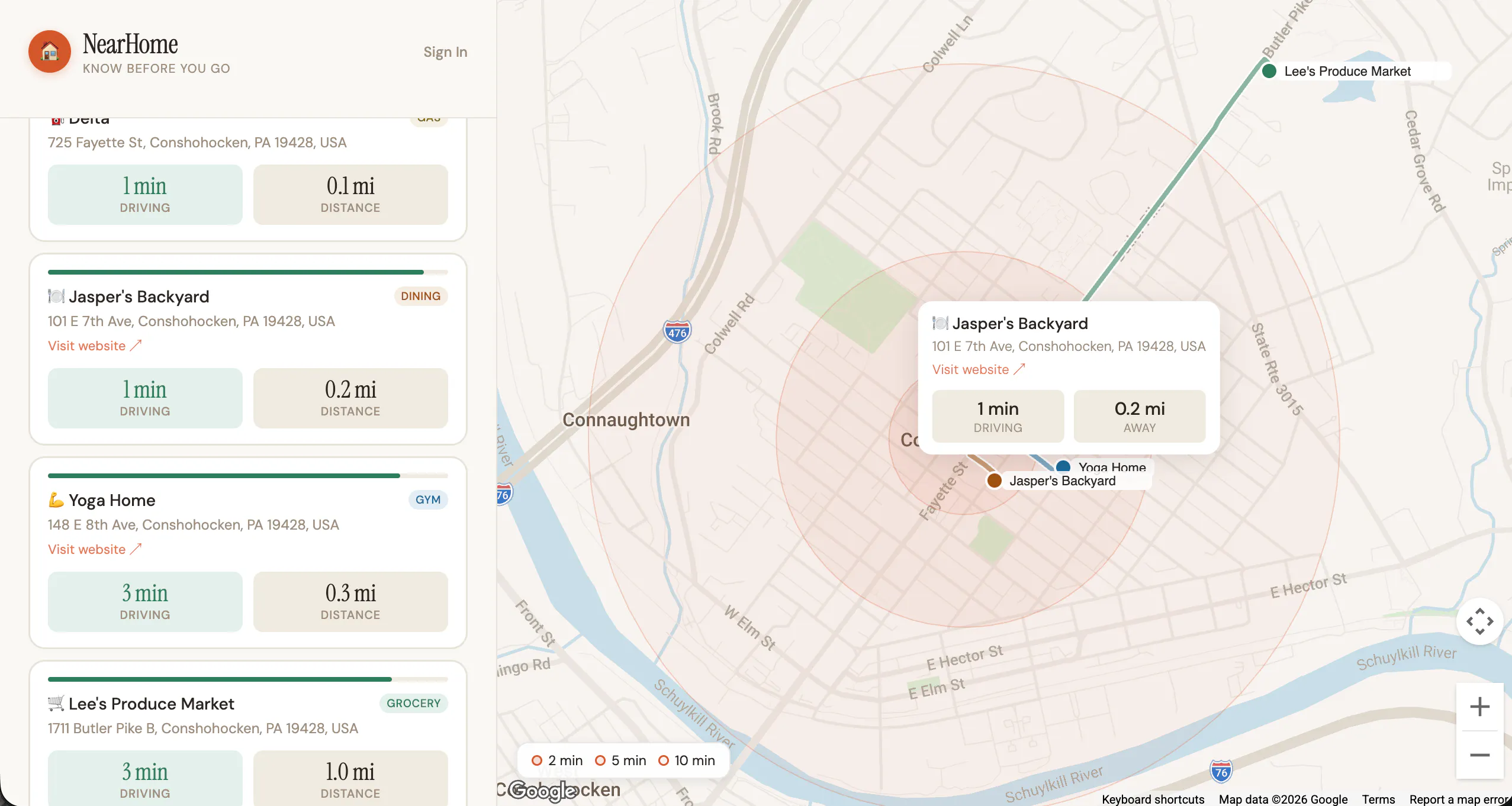Click the 1711 Butler Pike B address text
Image resolution: width=1512 pixels, height=806 pixels.
tap(203, 728)
